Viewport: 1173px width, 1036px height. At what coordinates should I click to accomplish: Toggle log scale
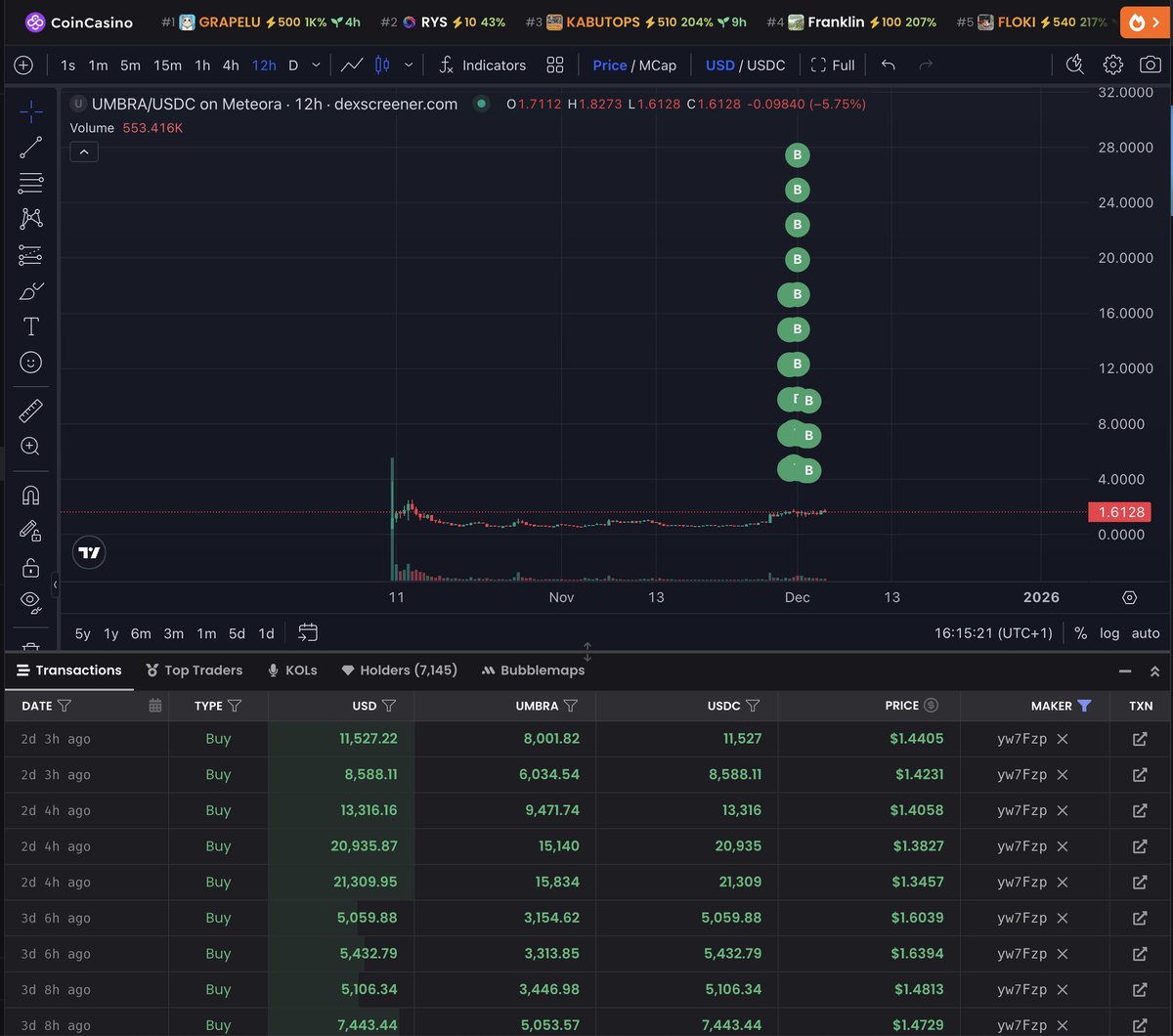click(1109, 633)
